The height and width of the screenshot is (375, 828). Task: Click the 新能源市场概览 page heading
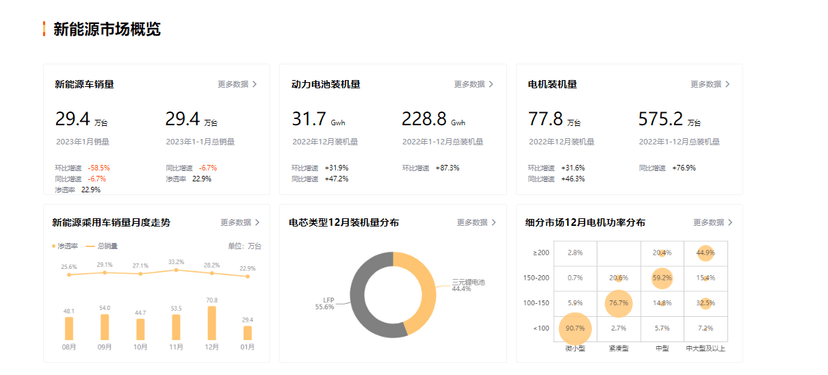(107, 29)
